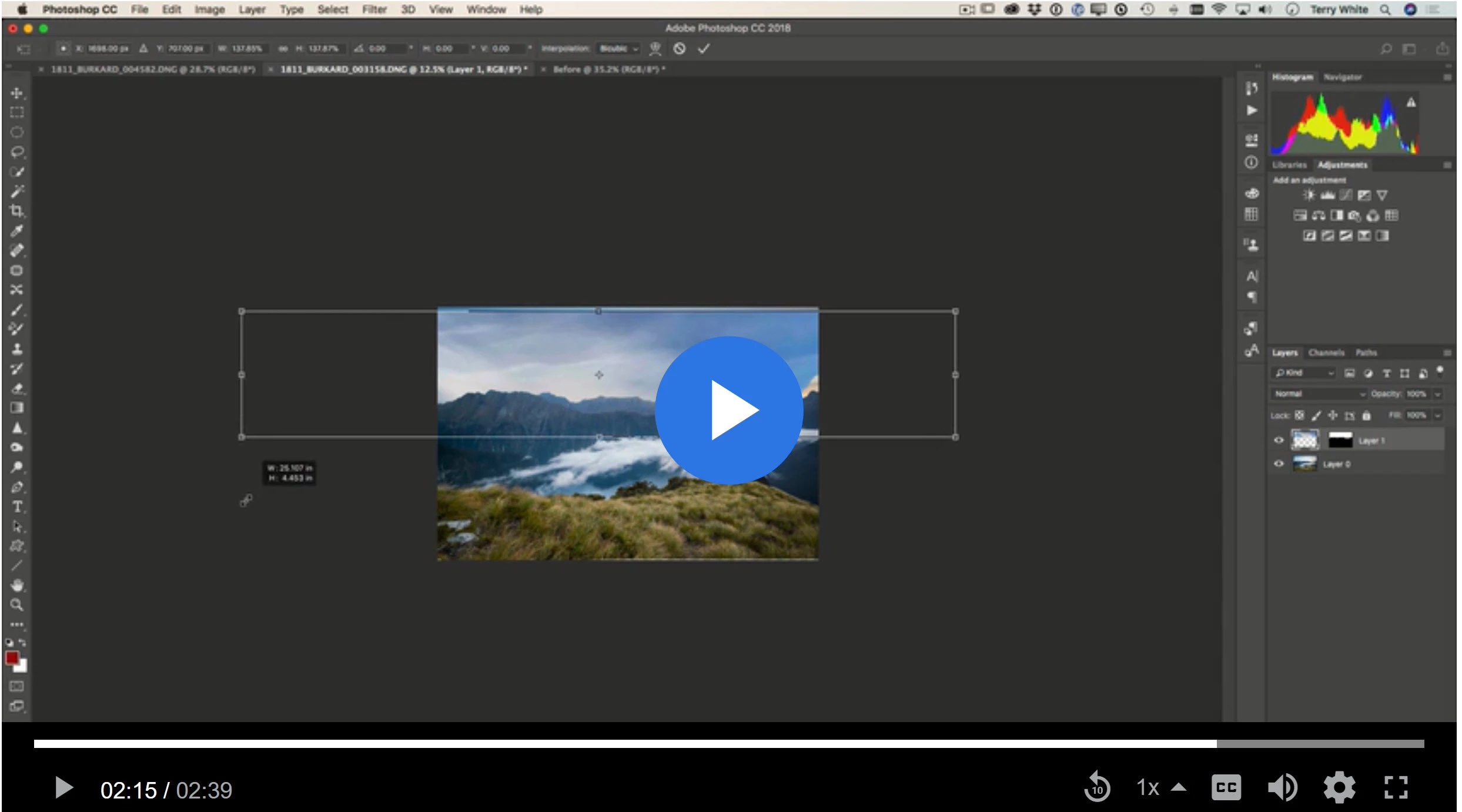Screen dimensions: 1462x812
Task: Select the Lasso tool
Action: click(x=17, y=152)
